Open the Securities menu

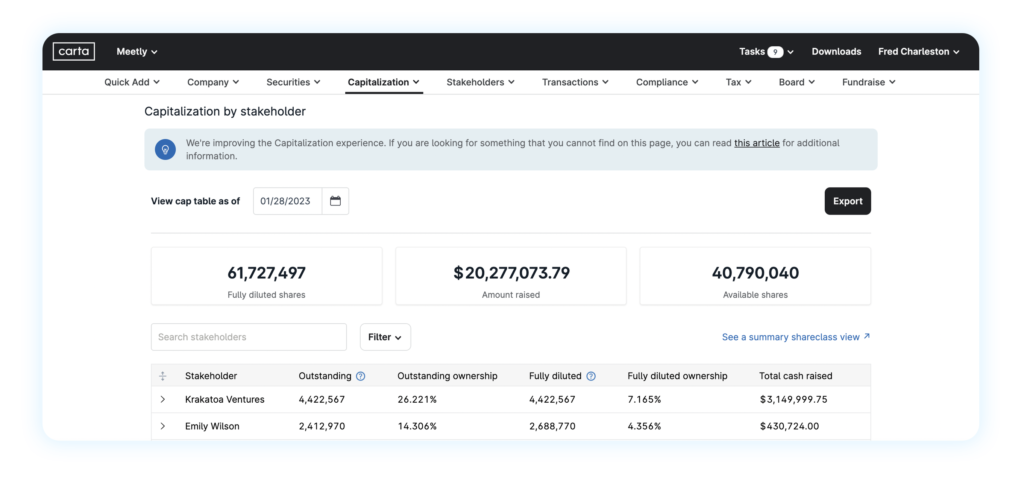(293, 82)
